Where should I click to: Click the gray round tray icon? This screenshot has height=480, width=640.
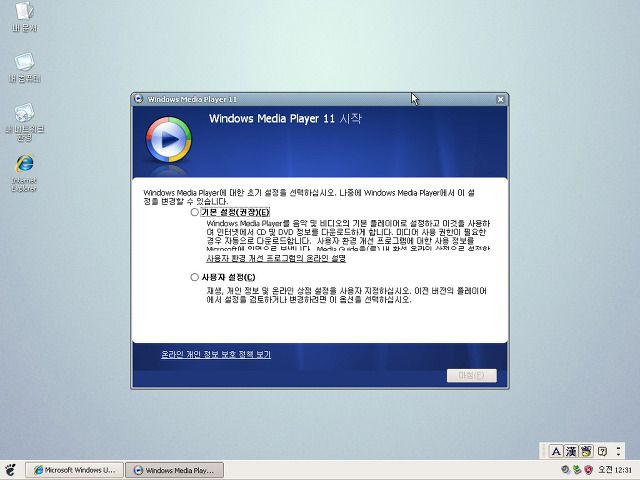click(565, 470)
